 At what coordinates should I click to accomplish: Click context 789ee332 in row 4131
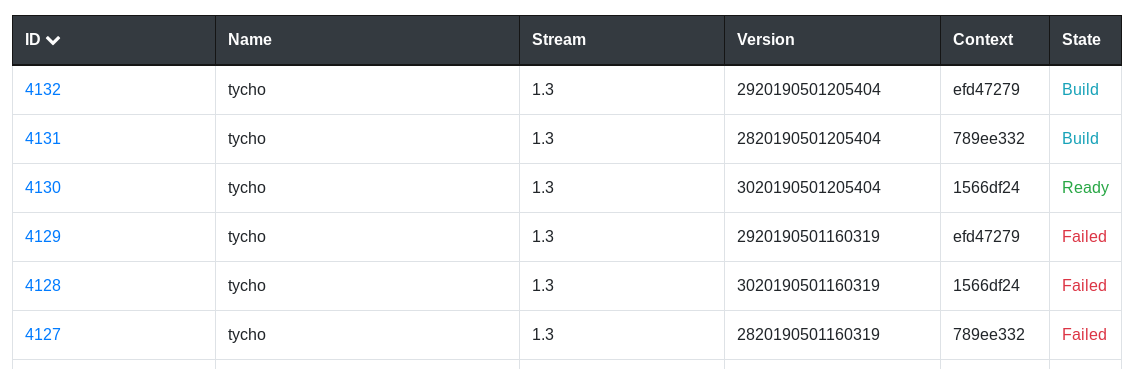point(989,138)
